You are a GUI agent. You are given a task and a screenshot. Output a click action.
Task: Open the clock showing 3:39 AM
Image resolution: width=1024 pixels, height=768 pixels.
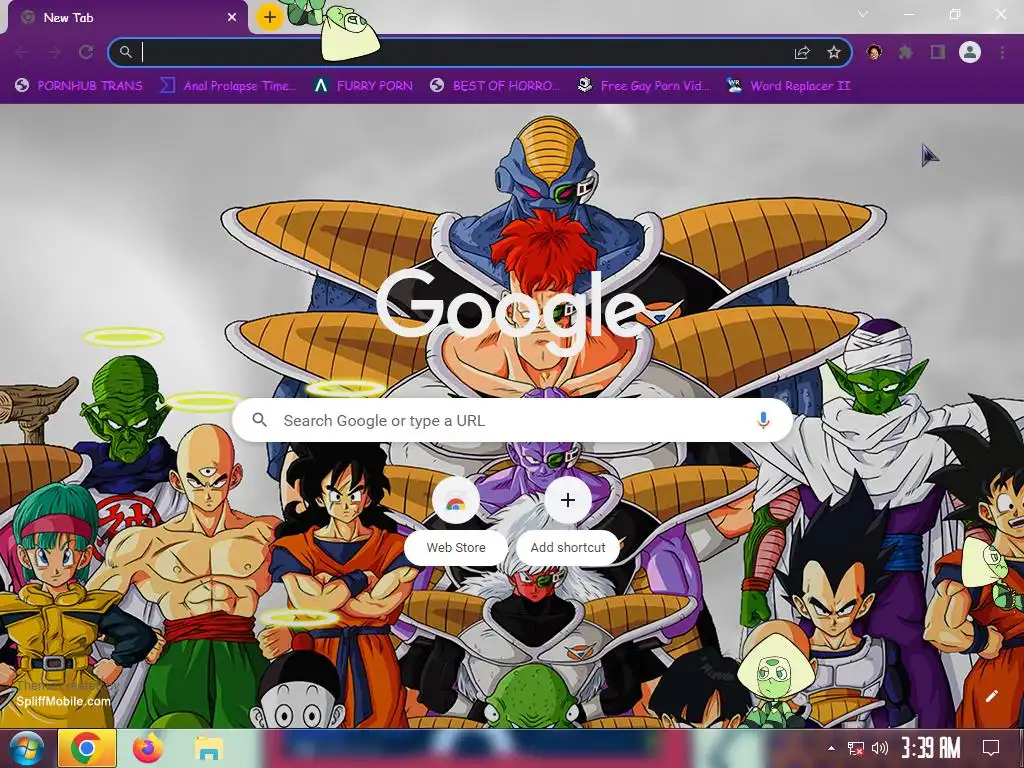[x=931, y=748]
